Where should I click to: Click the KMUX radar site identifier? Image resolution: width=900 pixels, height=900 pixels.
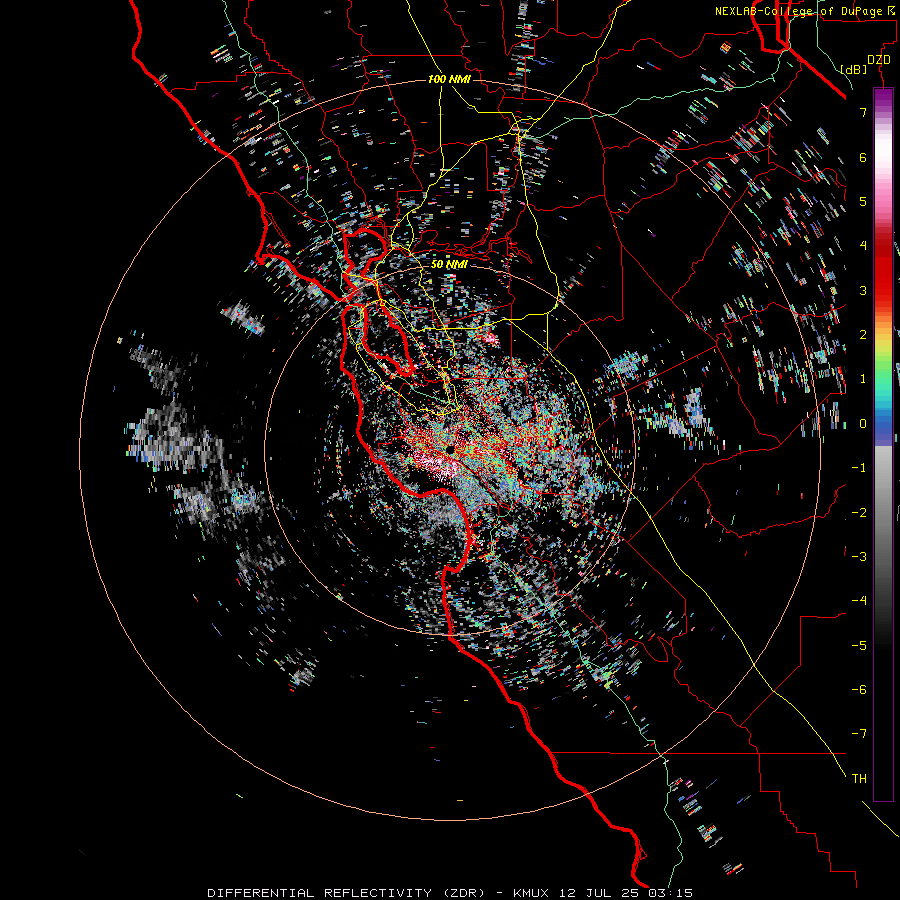point(531,893)
